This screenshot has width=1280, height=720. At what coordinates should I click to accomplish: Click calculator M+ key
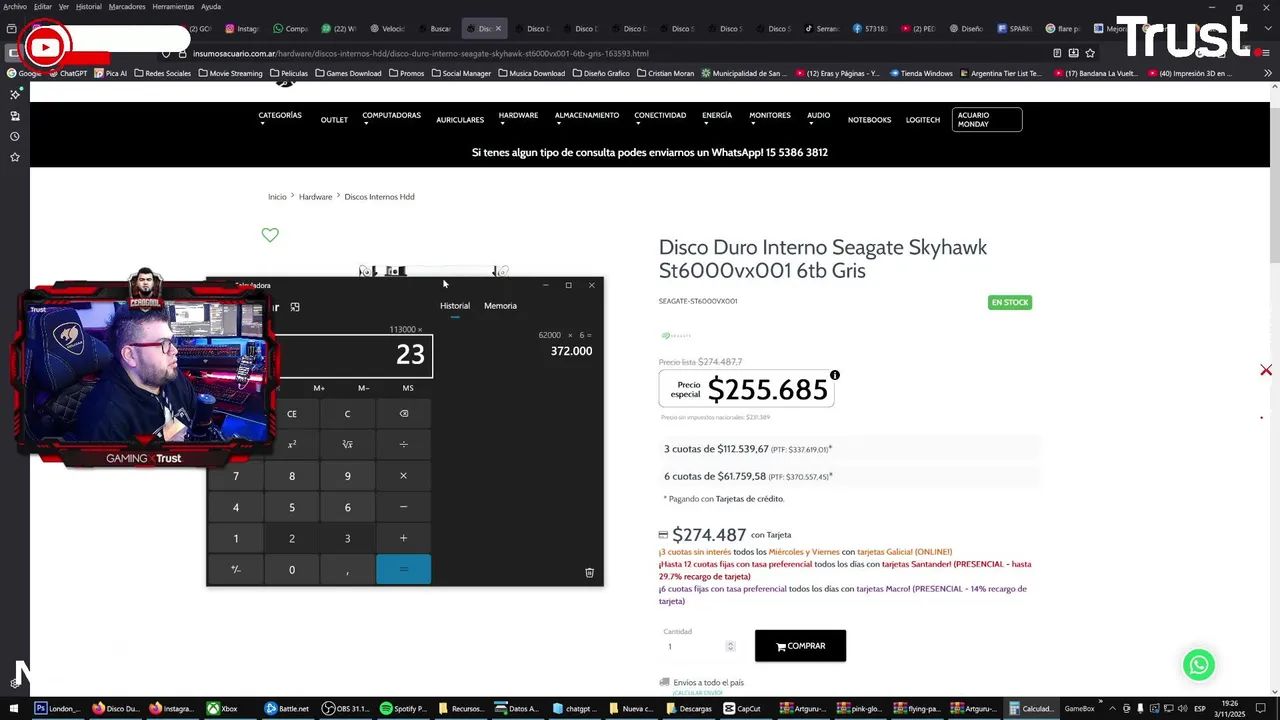(319, 388)
